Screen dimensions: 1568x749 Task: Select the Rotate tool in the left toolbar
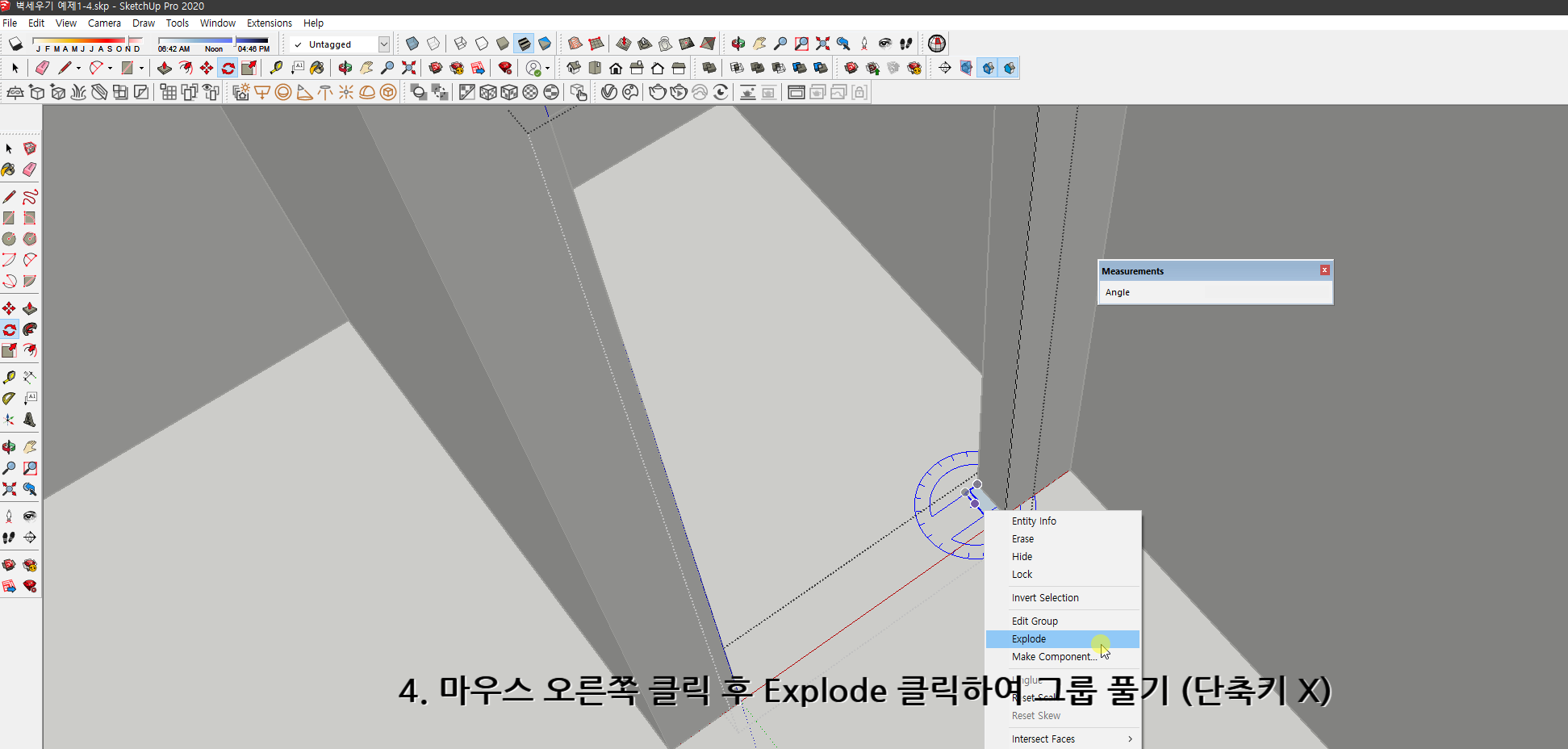10,330
